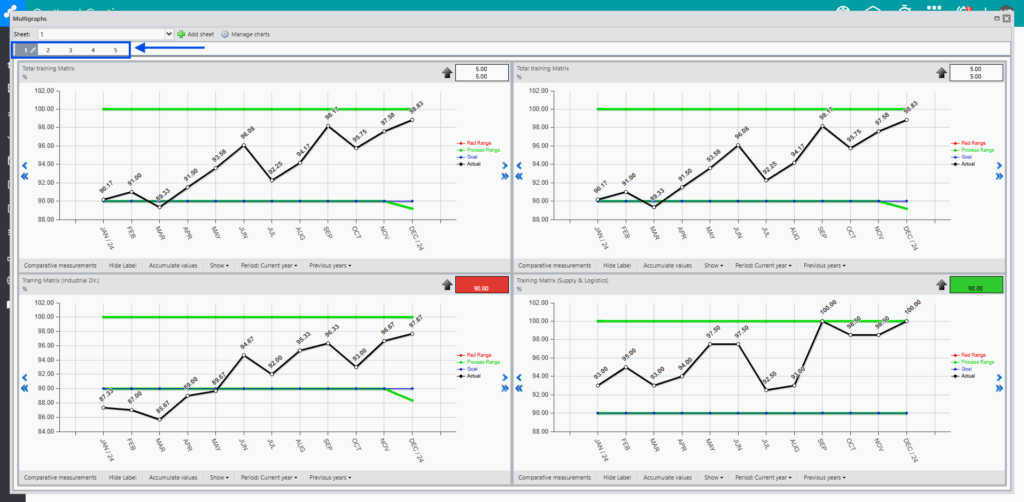Click double right arrow on top-right chart
1024x502 pixels.
pyautogui.click(x=999, y=176)
